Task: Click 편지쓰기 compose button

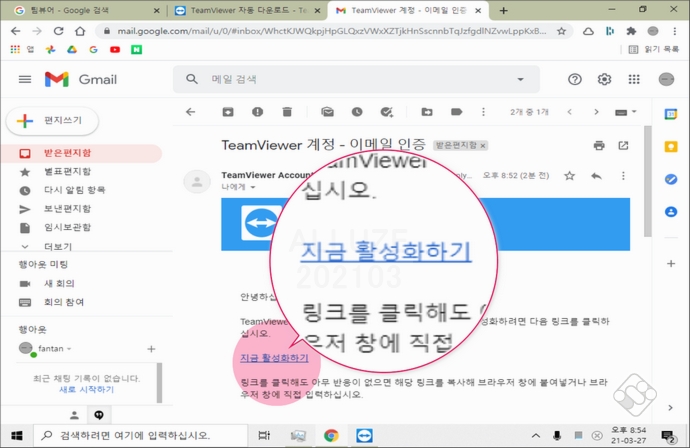Action: tap(52, 121)
